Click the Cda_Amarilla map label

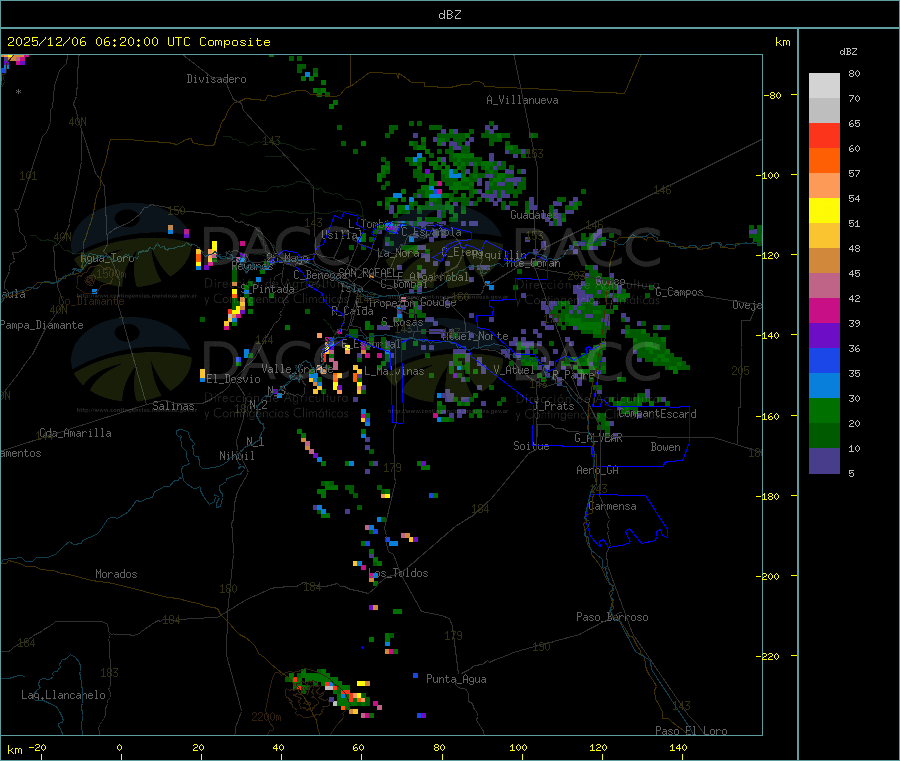click(x=75, y=433)
